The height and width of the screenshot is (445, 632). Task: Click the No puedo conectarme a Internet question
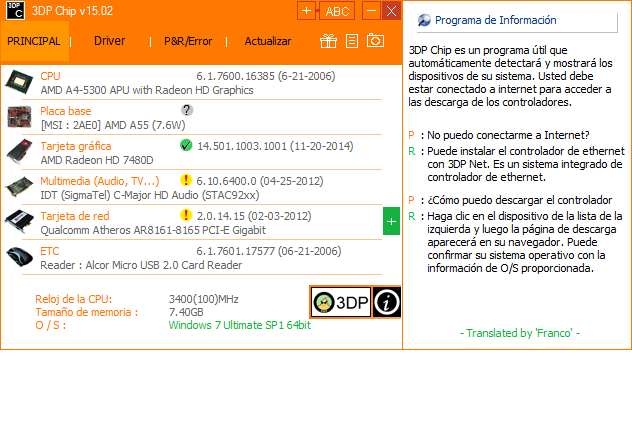tap(508, 135)
